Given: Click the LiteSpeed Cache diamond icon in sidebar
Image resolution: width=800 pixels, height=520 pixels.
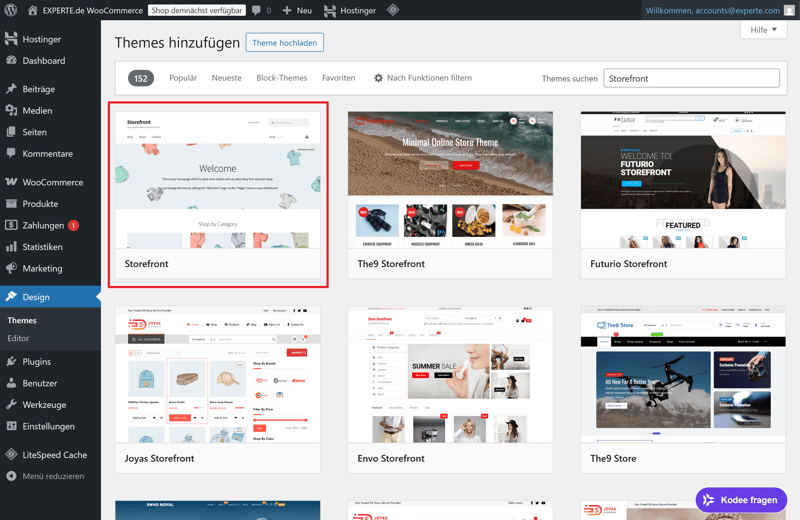Looking at the screenshot, I should pyautogui.click(x=11, y=454).
